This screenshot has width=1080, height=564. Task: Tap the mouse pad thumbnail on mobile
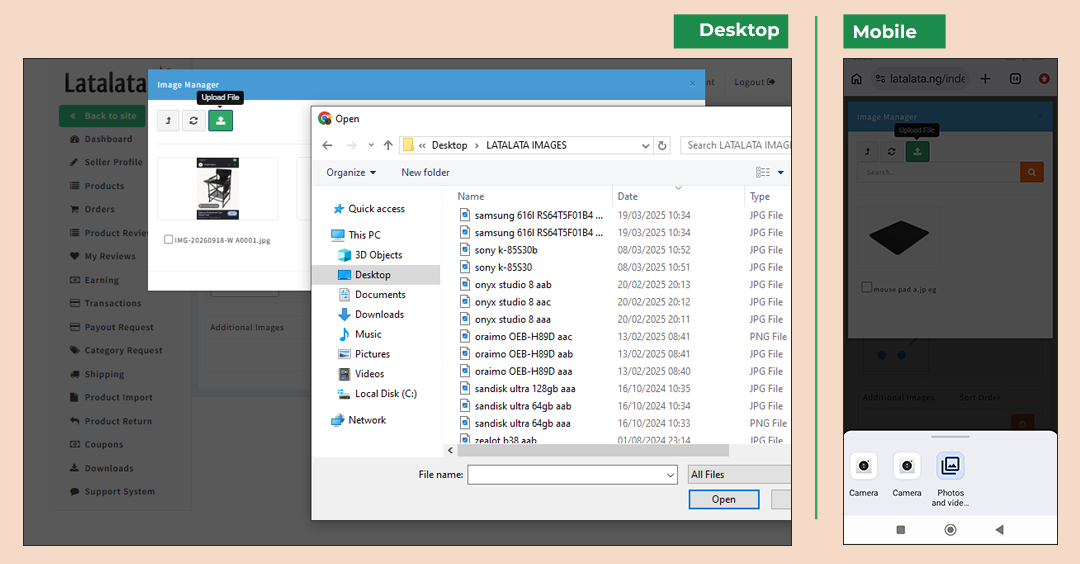[899, 238]
